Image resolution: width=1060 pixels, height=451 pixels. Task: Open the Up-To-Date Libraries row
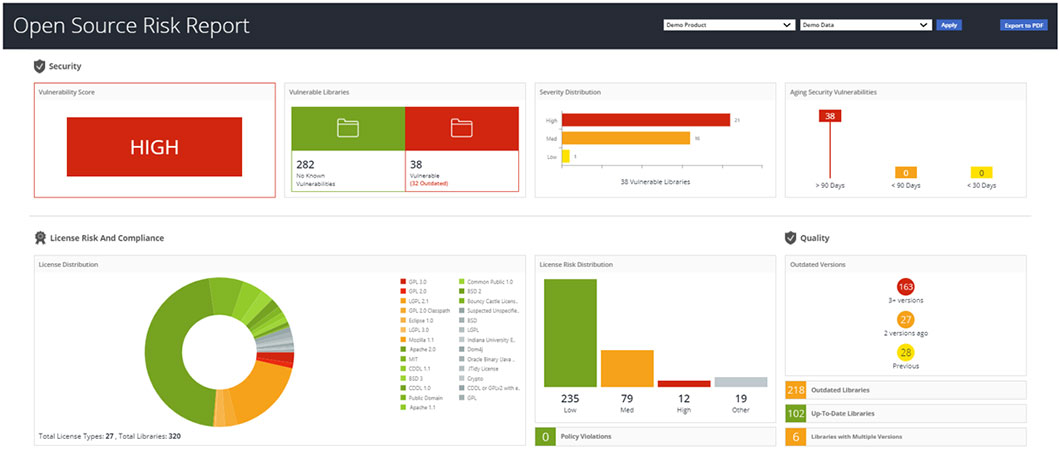click(905, 413)
